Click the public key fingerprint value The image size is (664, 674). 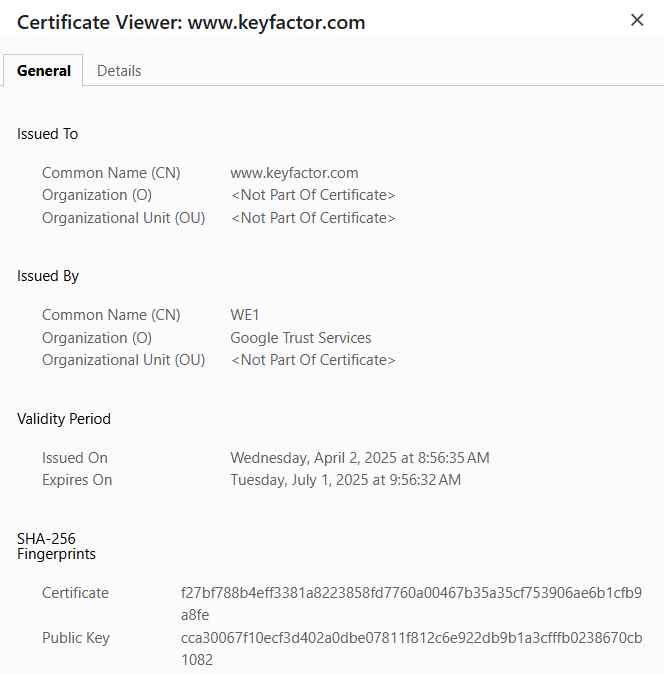(x=411, y=638)
